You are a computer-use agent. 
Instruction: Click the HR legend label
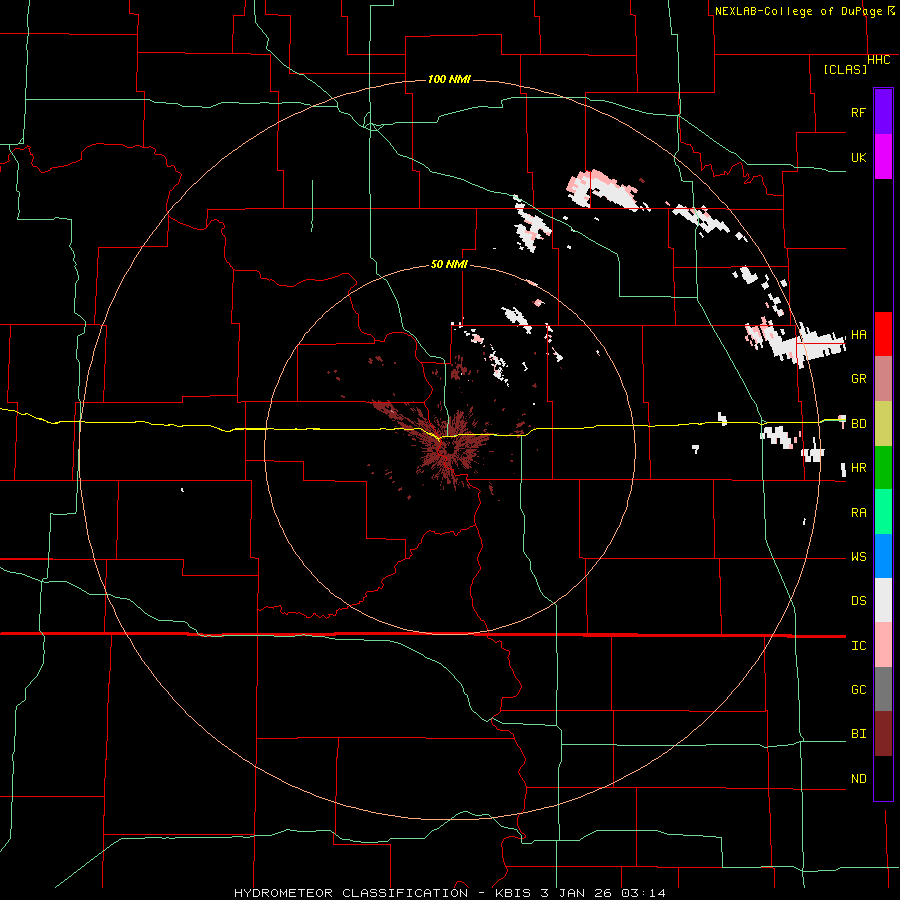(858, 468)
